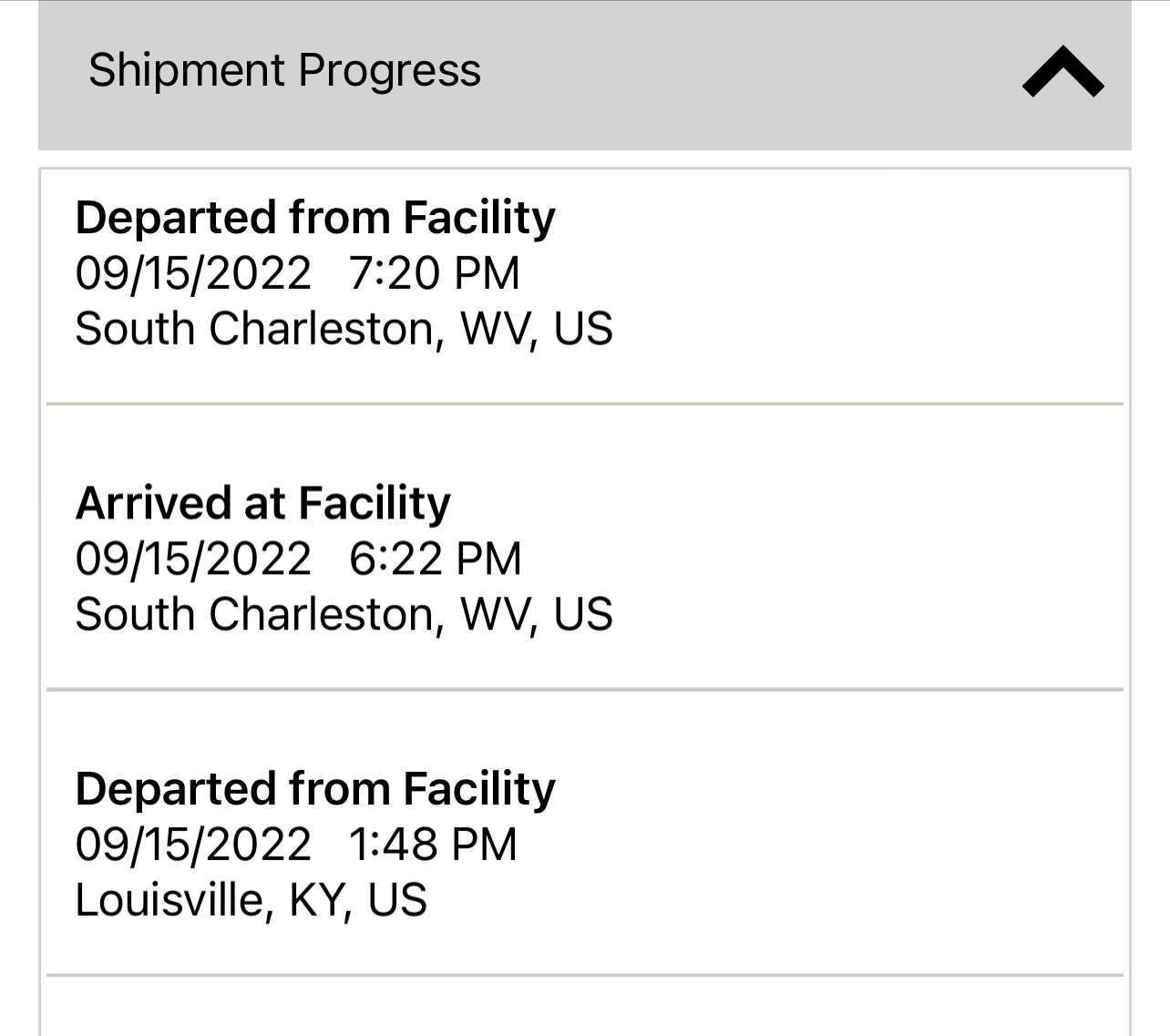Select the Arrived at Facility title
1170x1036 pixels.
[263, 503]
